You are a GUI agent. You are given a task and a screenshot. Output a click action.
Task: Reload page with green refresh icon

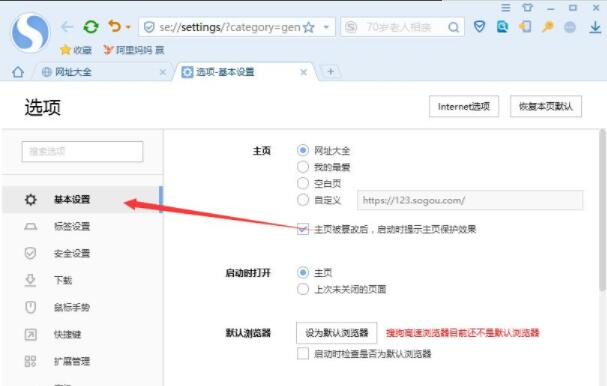(91, 27)
